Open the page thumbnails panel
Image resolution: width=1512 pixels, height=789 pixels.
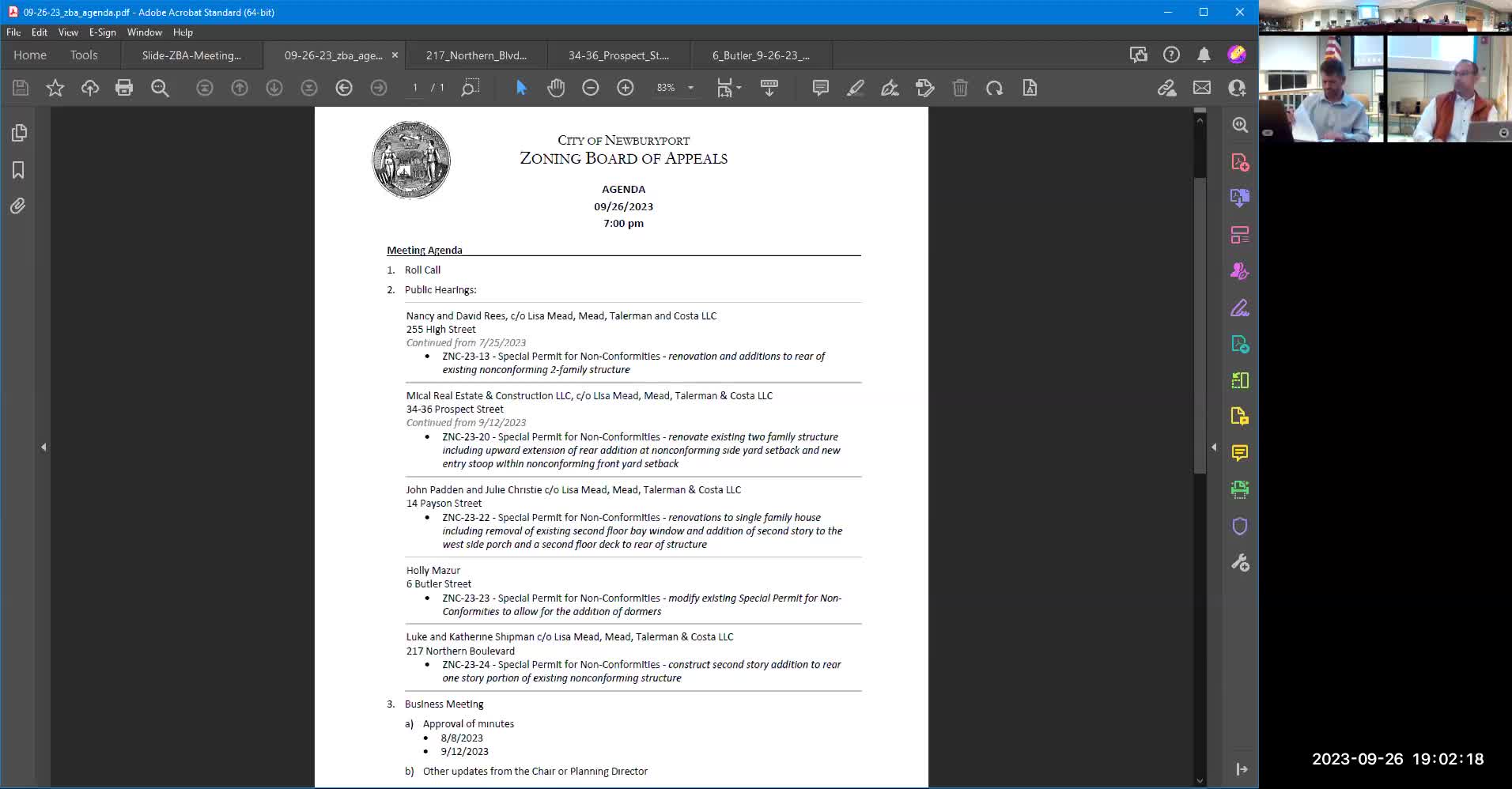(x=19, y=133)
